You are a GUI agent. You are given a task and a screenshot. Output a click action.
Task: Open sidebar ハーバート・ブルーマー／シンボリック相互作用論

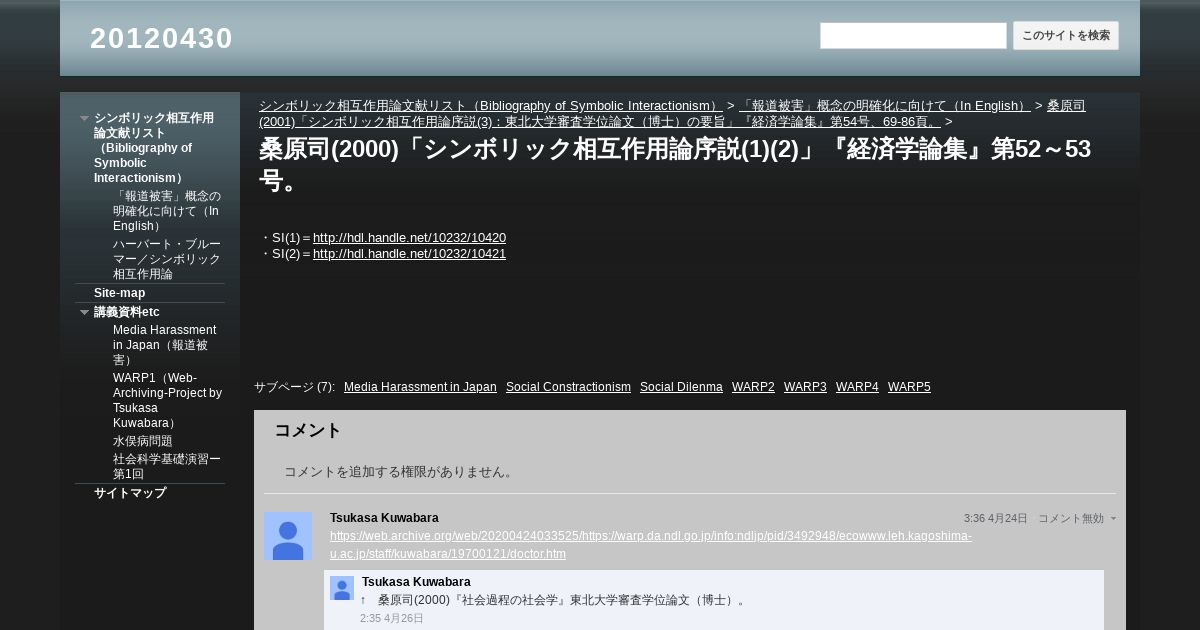[167, 259]
